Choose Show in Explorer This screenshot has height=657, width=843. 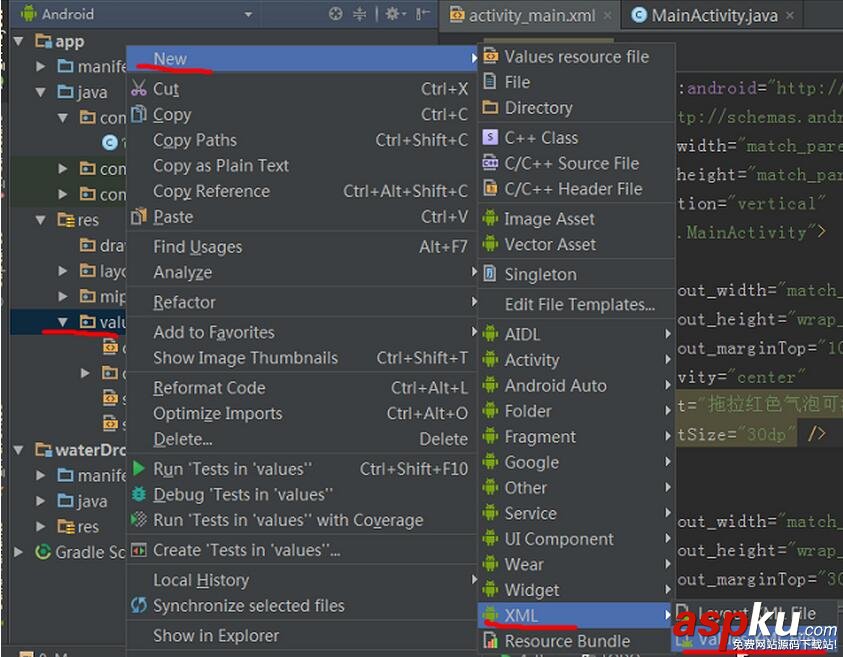(x=303, y=635)
